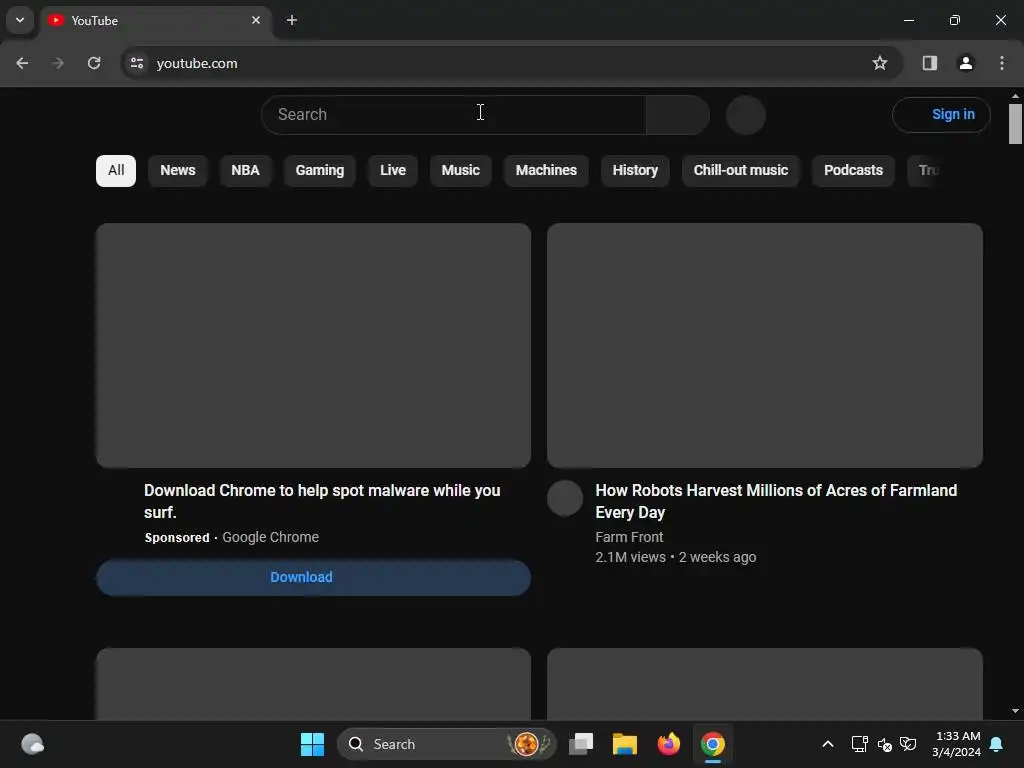
Task: Click the Sign in button
Action: click(941, 115)
